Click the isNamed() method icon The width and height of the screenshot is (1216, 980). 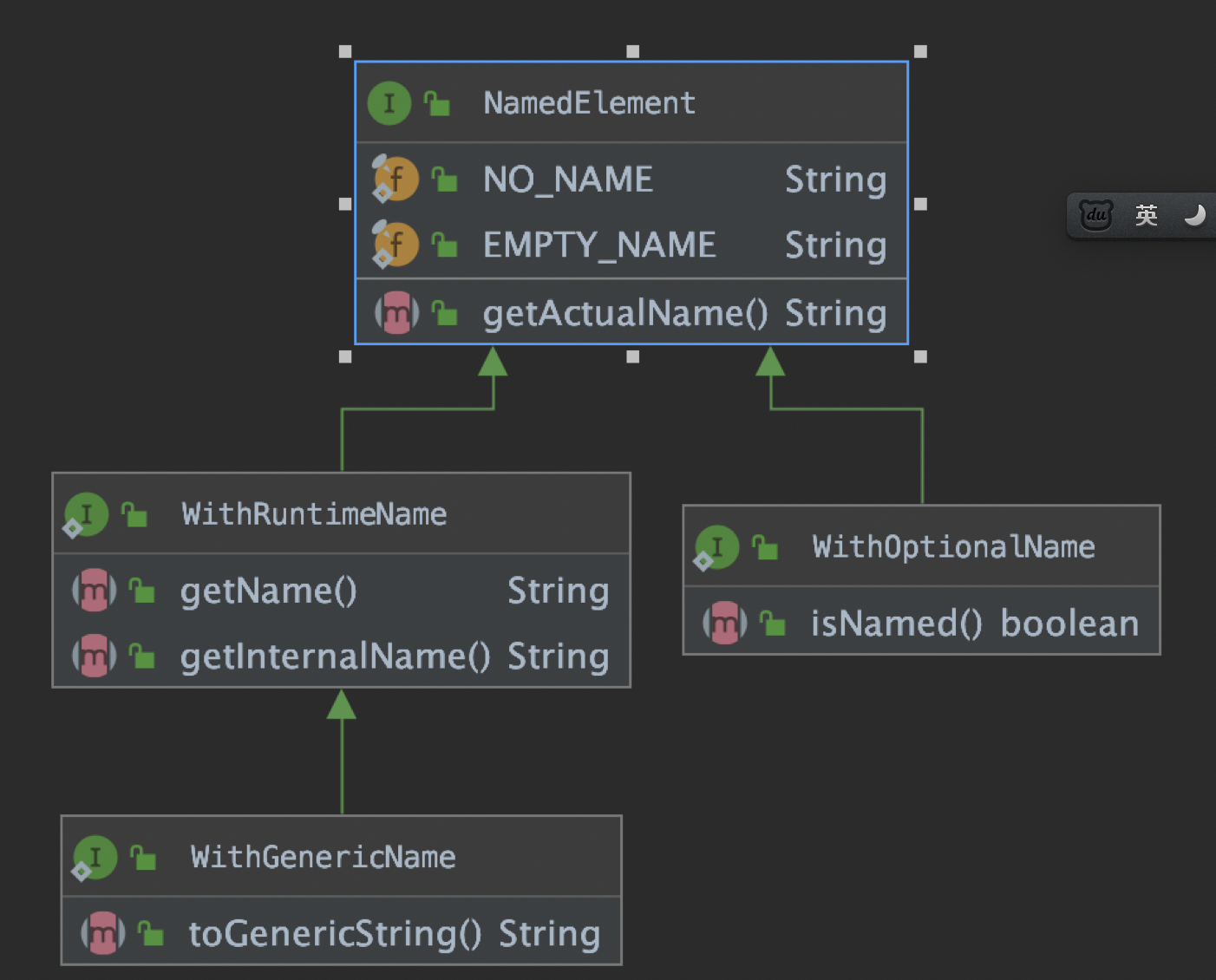(x=724, y=623)
